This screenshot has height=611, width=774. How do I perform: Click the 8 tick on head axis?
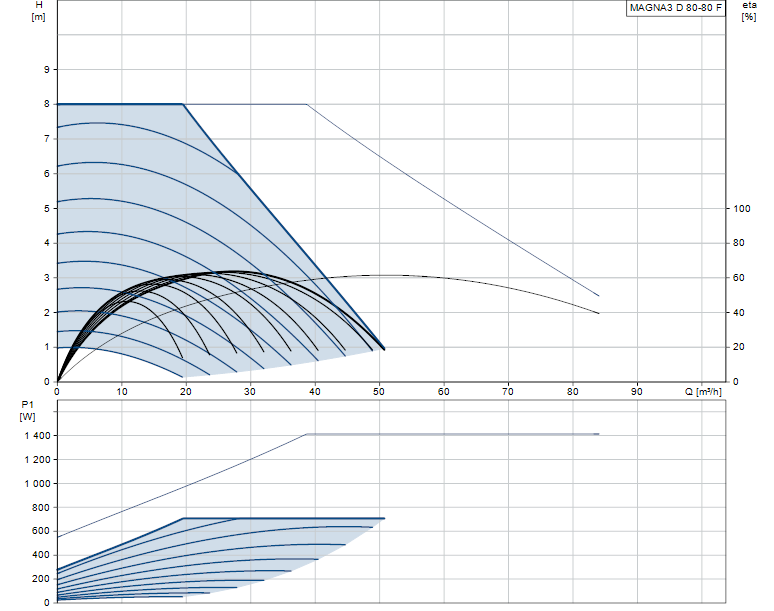(46, 104)
